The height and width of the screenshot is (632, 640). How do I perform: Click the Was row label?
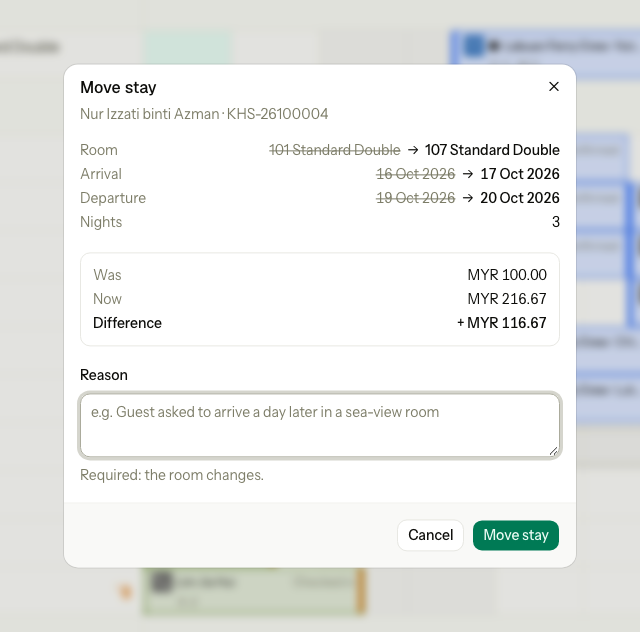(107, 275)
